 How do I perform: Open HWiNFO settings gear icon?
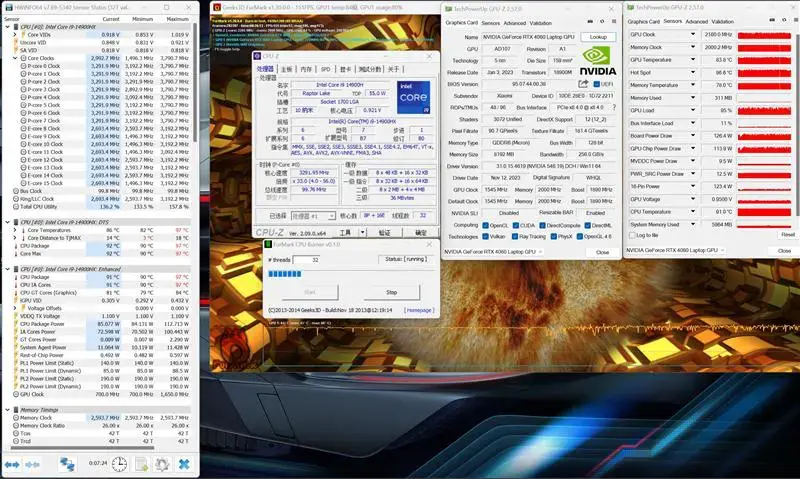coord(162,464)
